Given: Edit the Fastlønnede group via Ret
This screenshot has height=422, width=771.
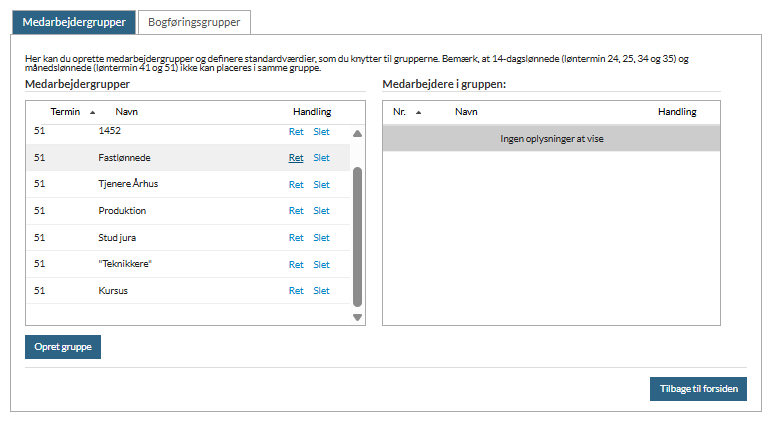Looking at the screenshot, I should pyautogui.click(x=296, y=158).
